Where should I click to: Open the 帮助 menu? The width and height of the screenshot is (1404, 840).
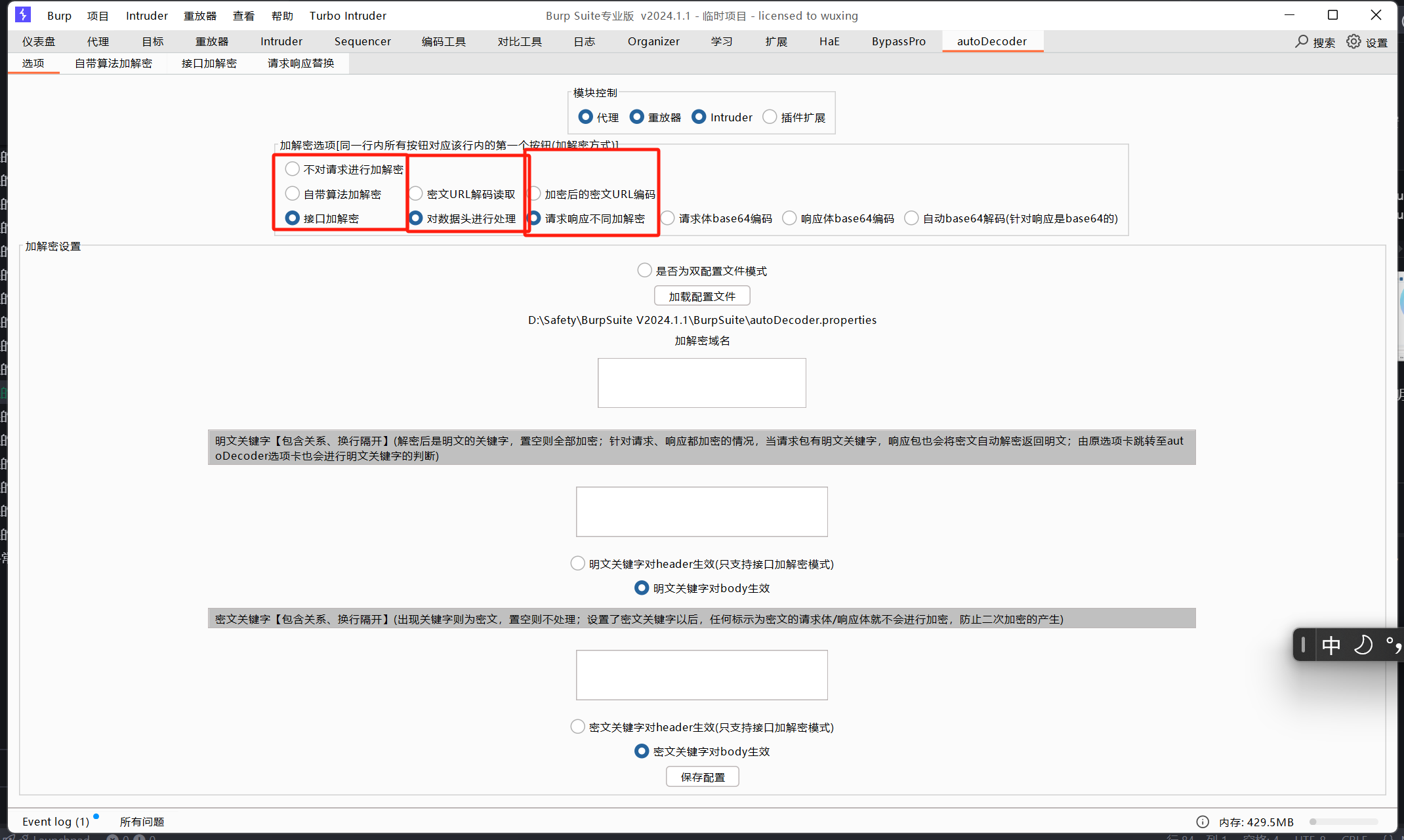[x=282, y=15]
